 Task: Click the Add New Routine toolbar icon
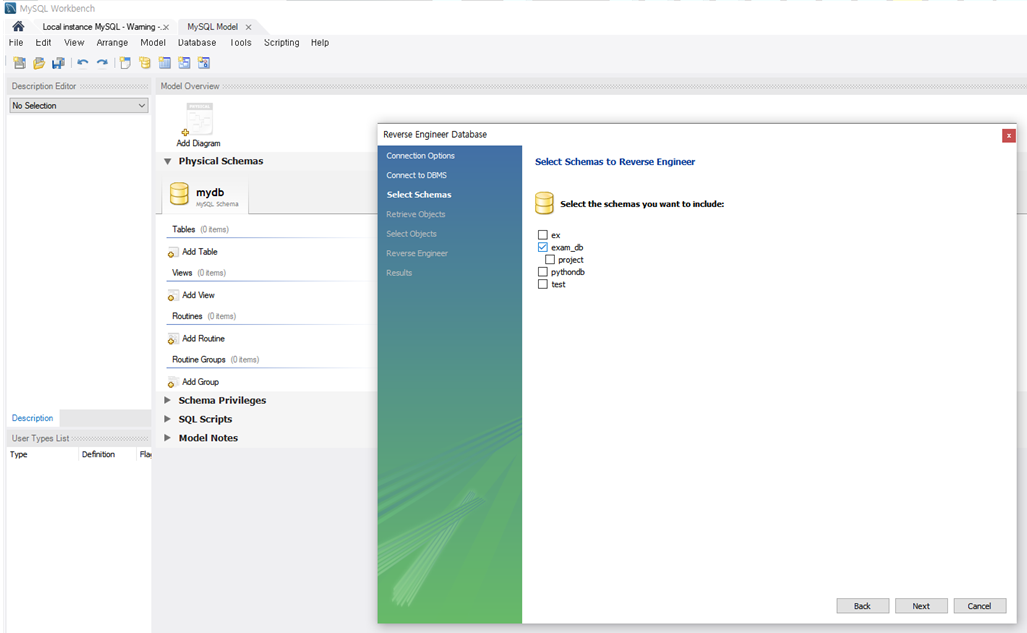pos(204,63)
